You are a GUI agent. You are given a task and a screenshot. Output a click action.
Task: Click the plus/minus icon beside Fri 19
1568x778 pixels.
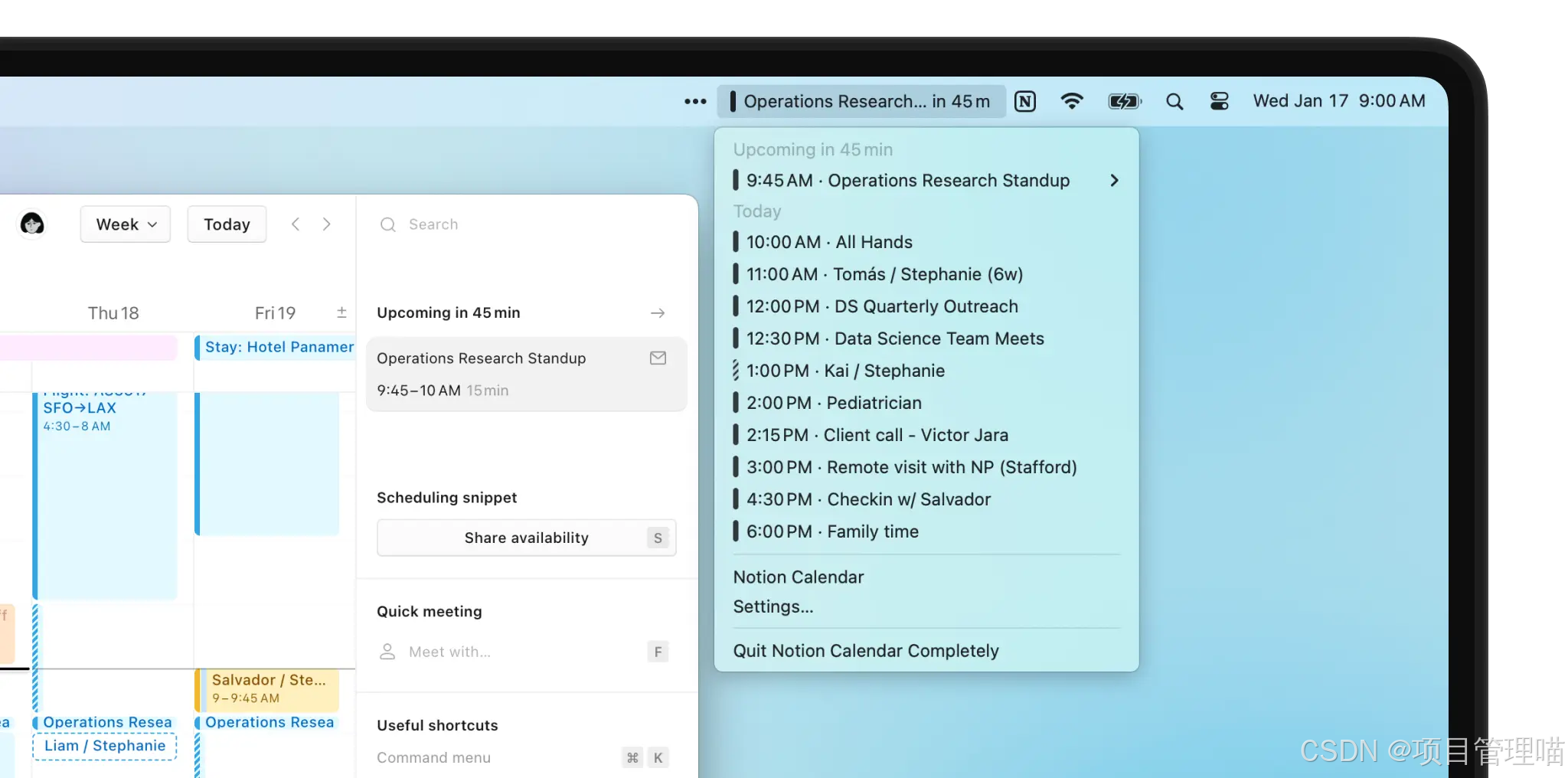click(341, 312)
